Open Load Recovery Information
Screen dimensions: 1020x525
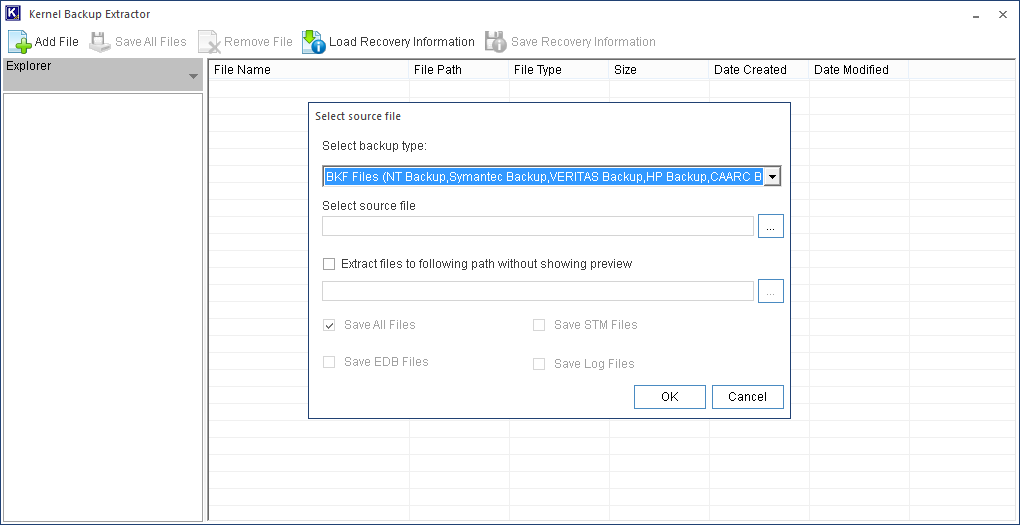point(388,42)
